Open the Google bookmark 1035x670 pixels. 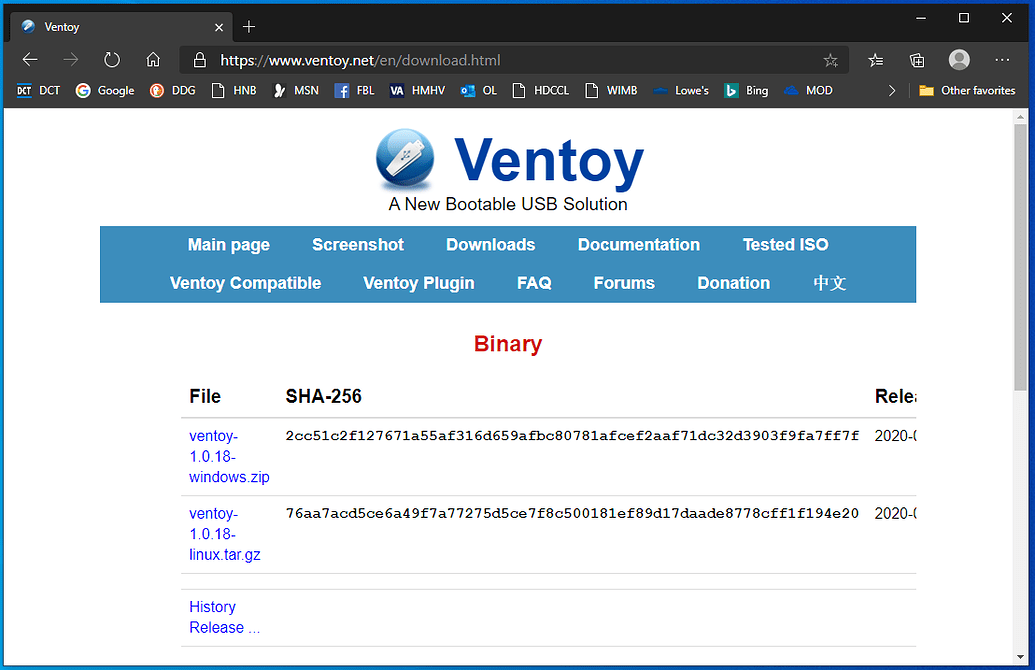pyautogui.click(x=105, y=90)
